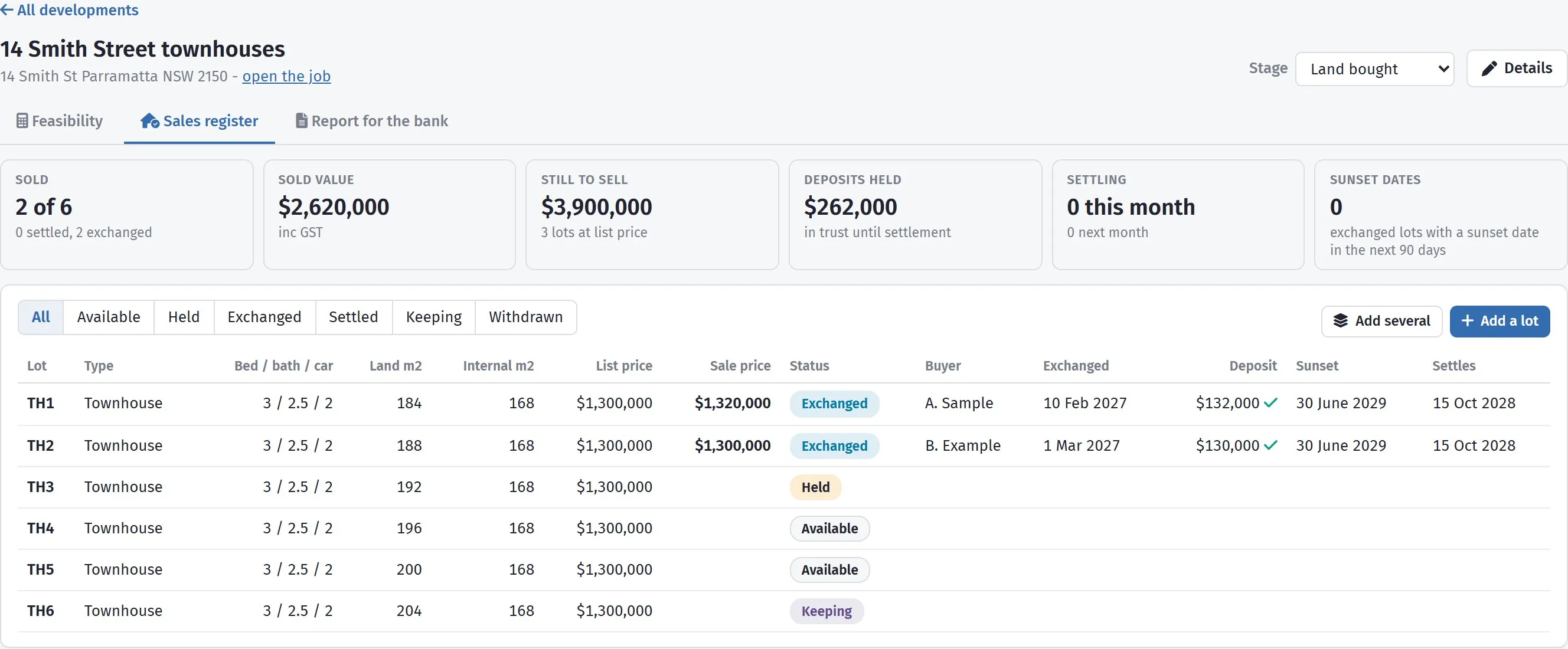Screen dimensions: 1568x649
Task: Filter lots by Withdrawn
Action: pos(526,317)
